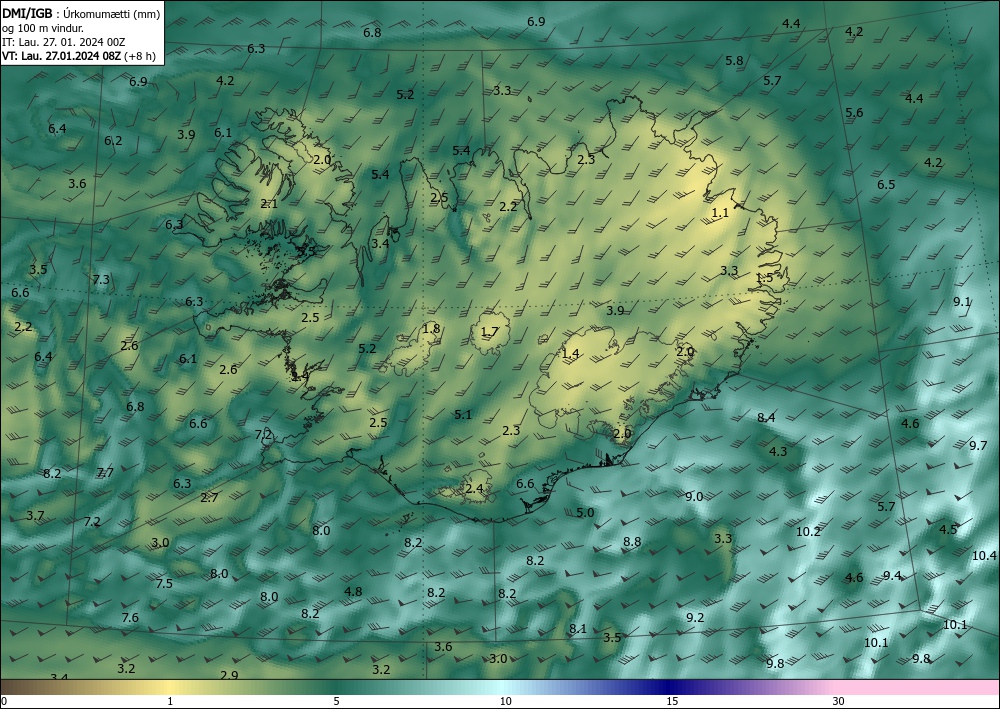Click the 7.3 precipitation value

point(101,280)
